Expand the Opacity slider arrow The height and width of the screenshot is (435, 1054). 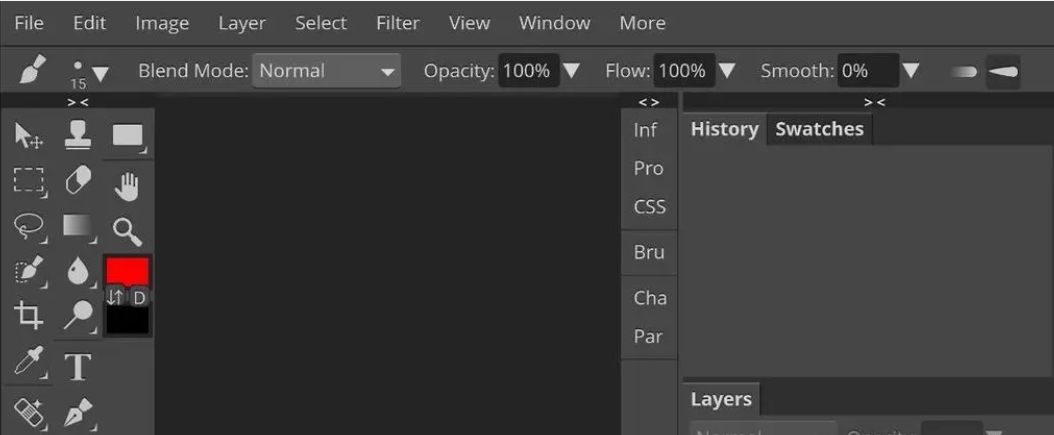tap(572, 71)
